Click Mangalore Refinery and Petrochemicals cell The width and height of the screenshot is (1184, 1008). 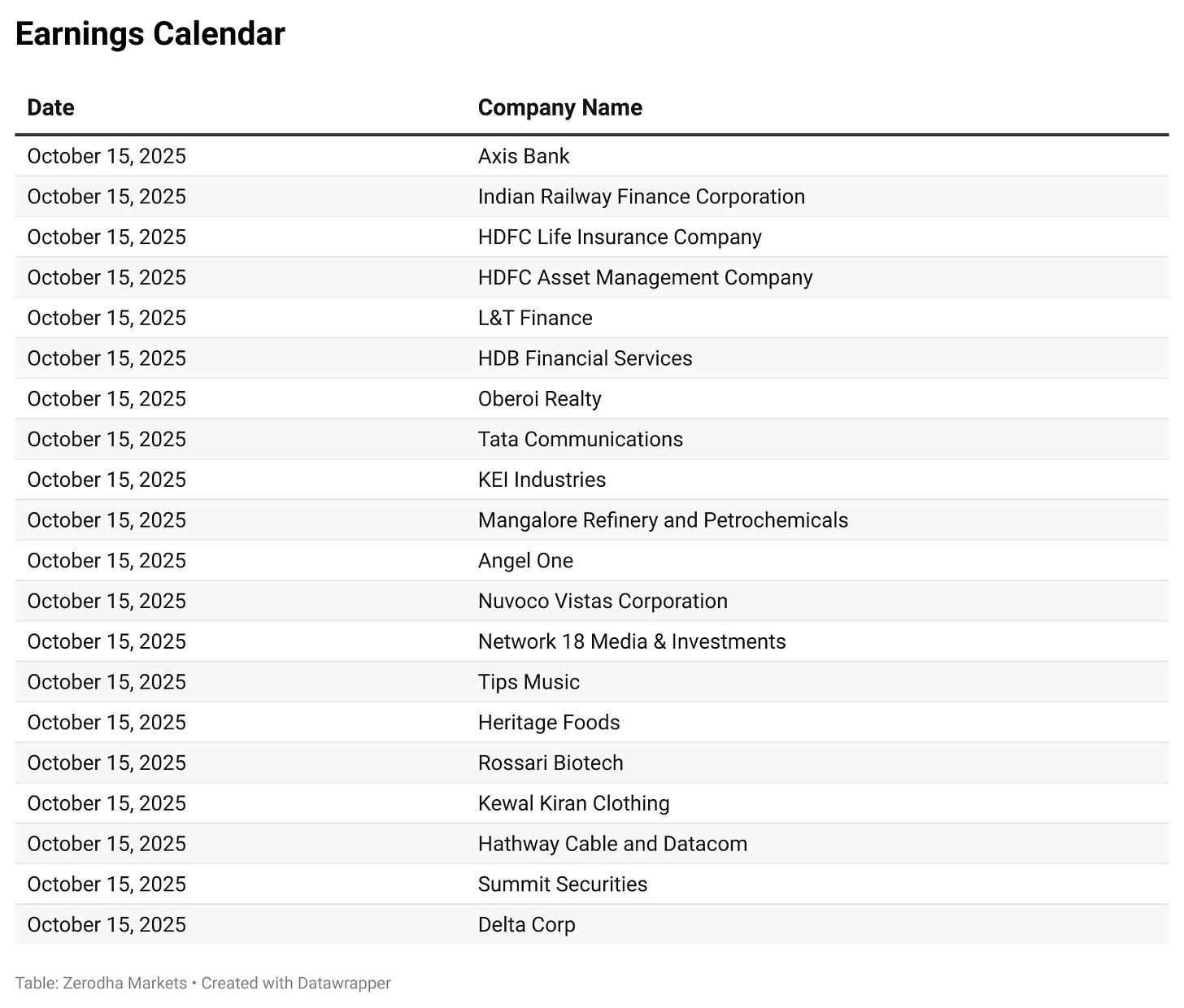(x=663, y=520)
